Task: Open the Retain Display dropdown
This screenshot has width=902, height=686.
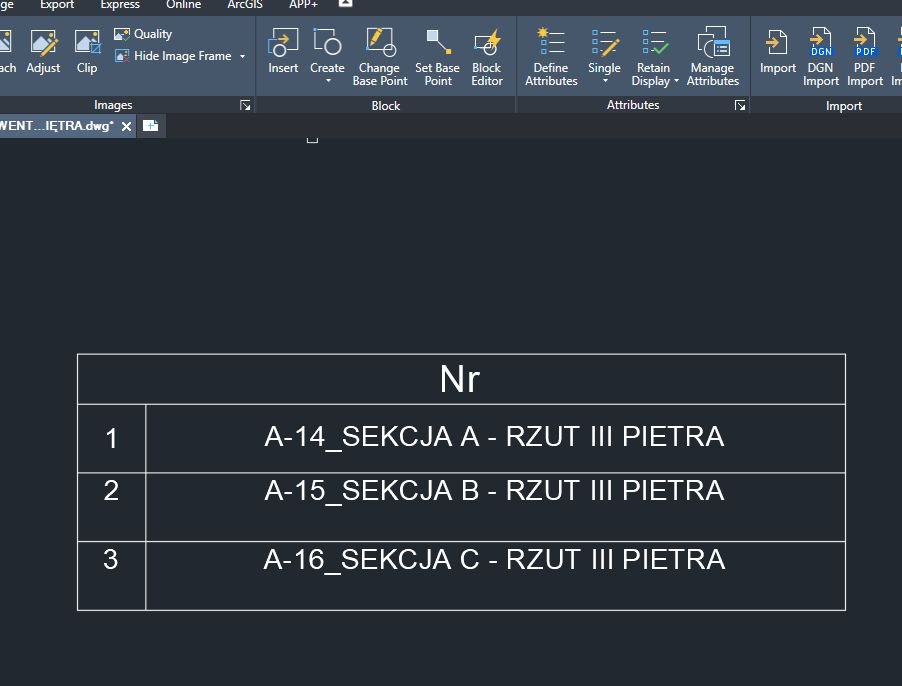Action: point(676,82)
